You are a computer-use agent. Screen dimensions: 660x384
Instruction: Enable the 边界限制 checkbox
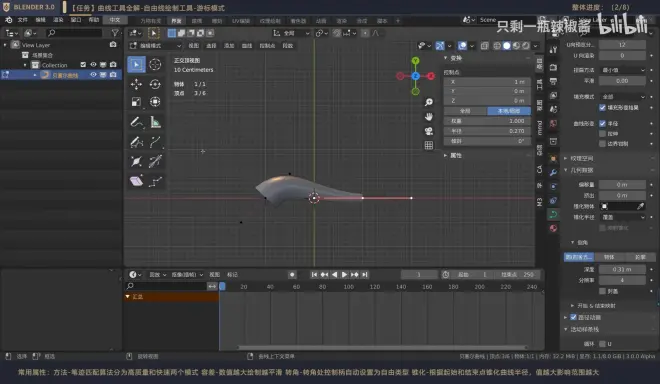(602, 144)
